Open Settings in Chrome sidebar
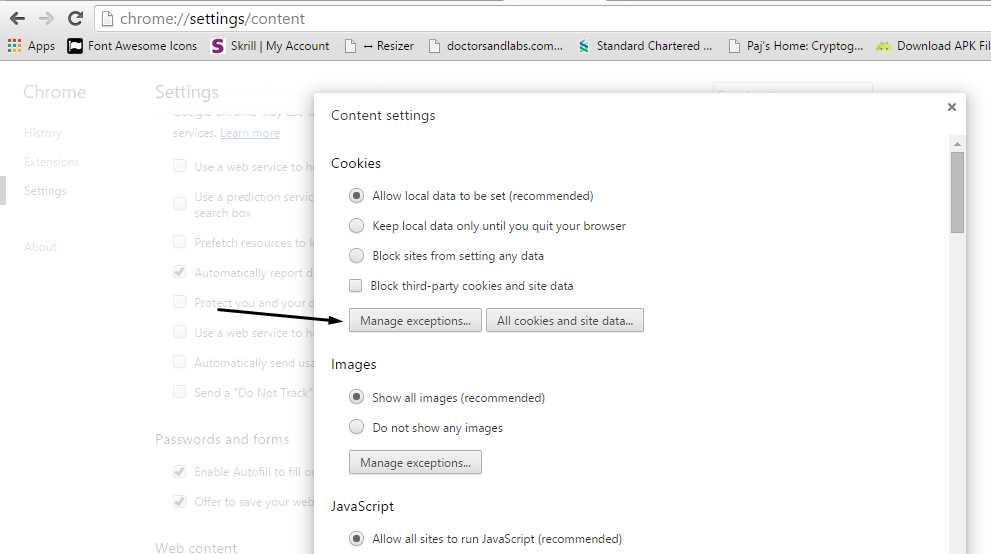The width and height of the screenshot is (991, 554). 45,191
